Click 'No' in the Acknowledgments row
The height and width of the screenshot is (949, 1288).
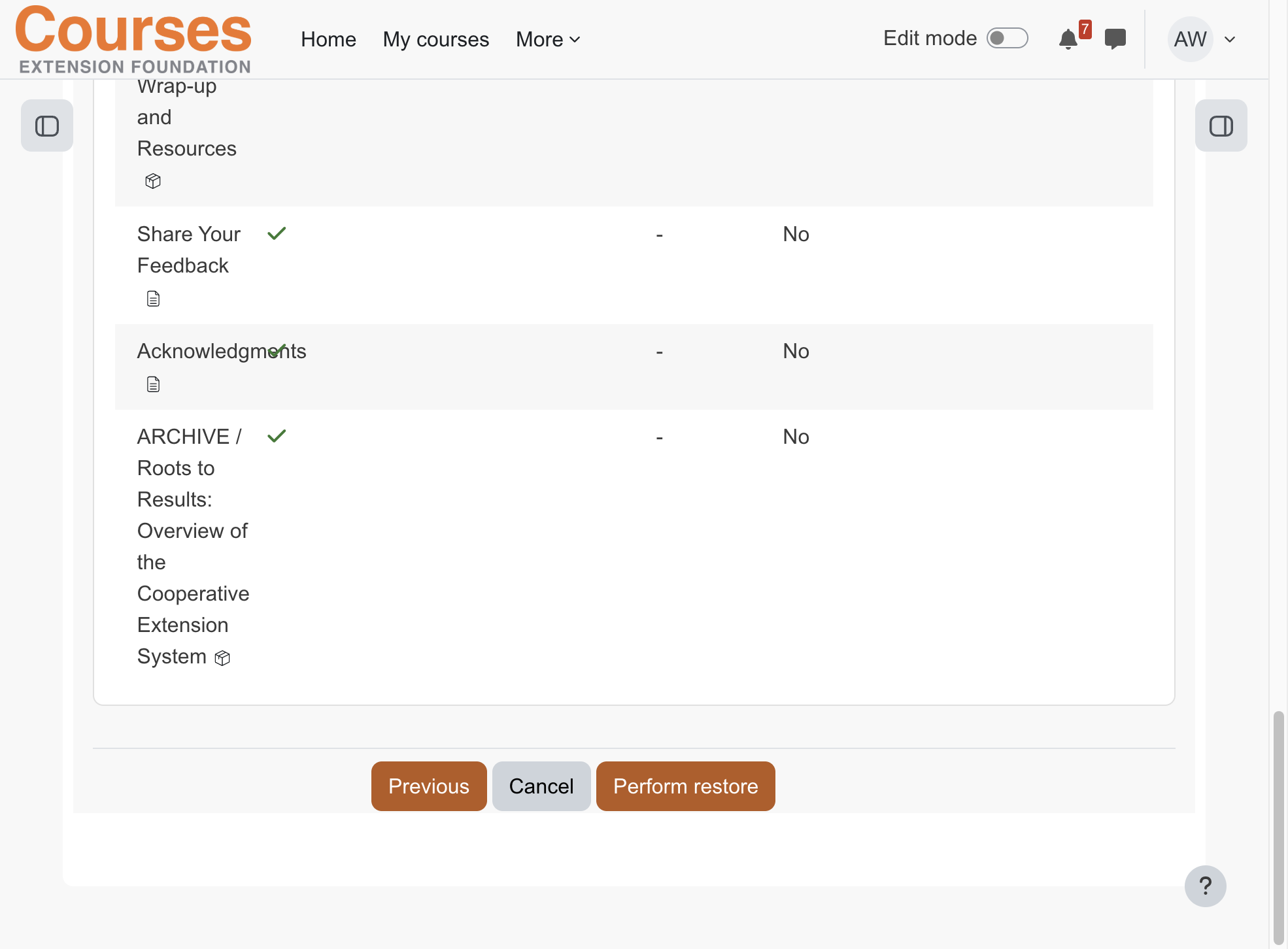(x=796, y=351)
